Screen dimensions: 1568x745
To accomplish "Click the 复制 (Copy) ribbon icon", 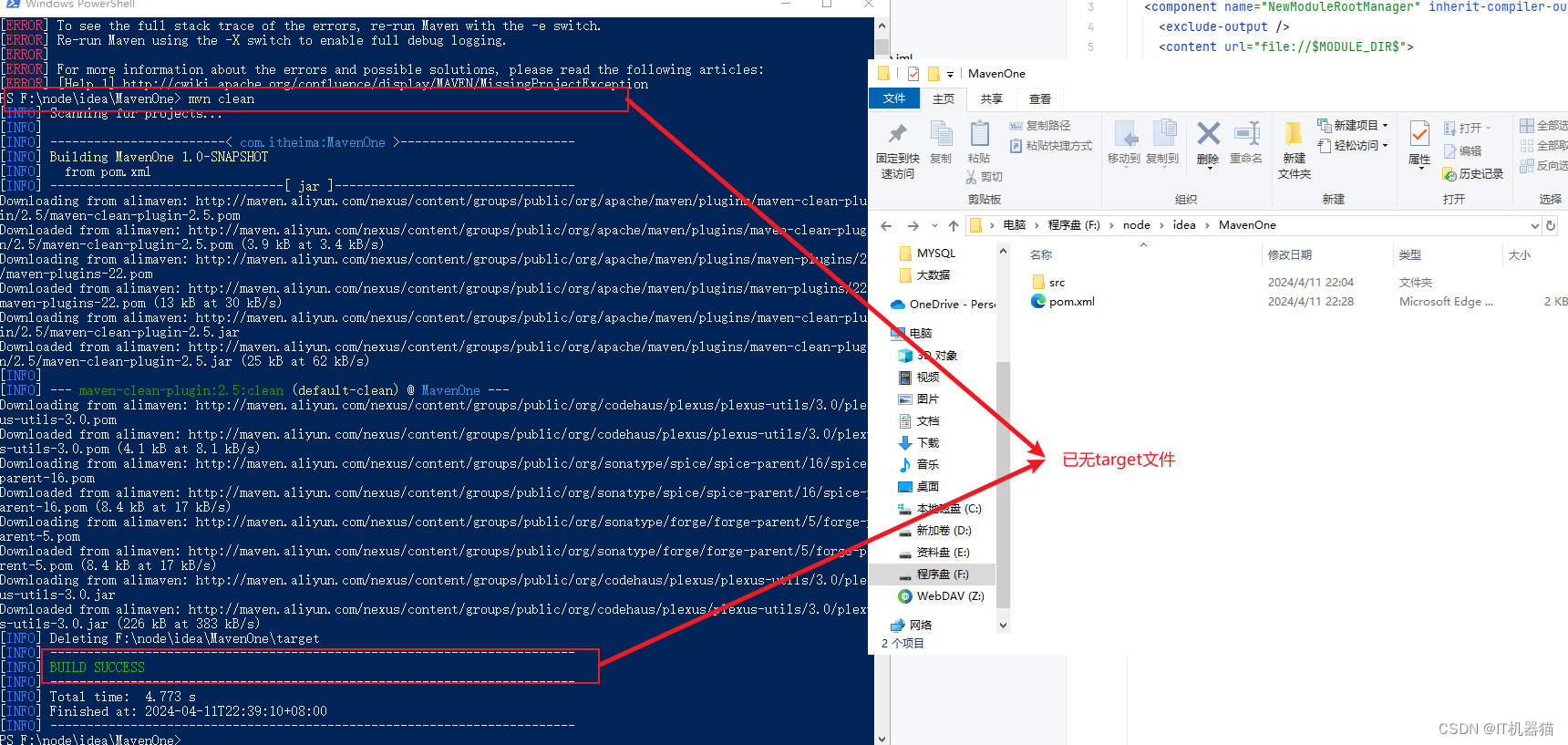I will [941, 134].
